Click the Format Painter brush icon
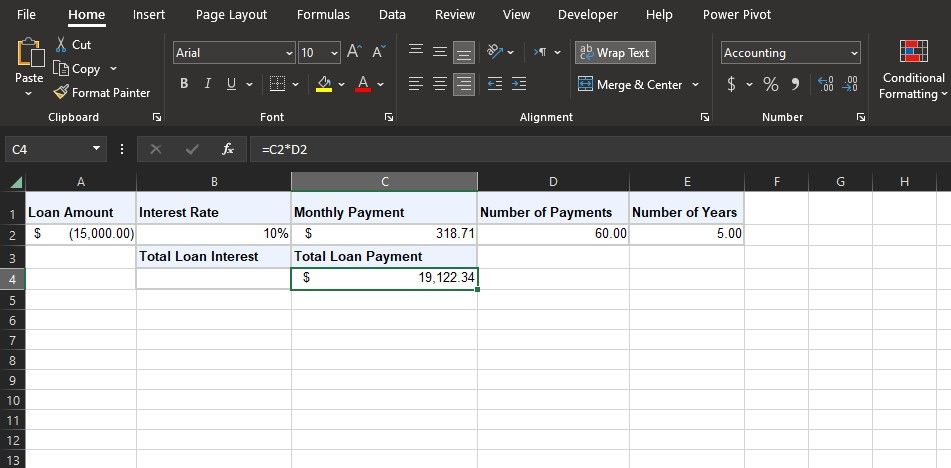Image resolution: width=951 pixels, height=468 pixels. pos(61,93)
